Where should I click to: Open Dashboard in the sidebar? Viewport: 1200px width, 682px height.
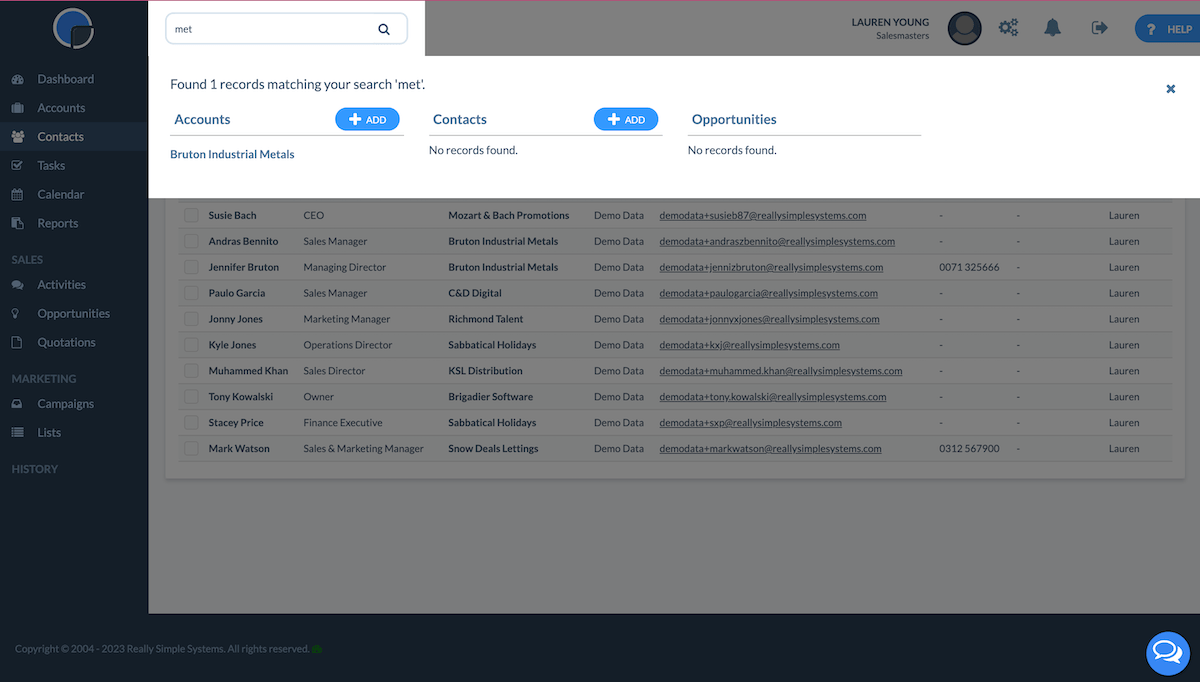click(65, 79)
